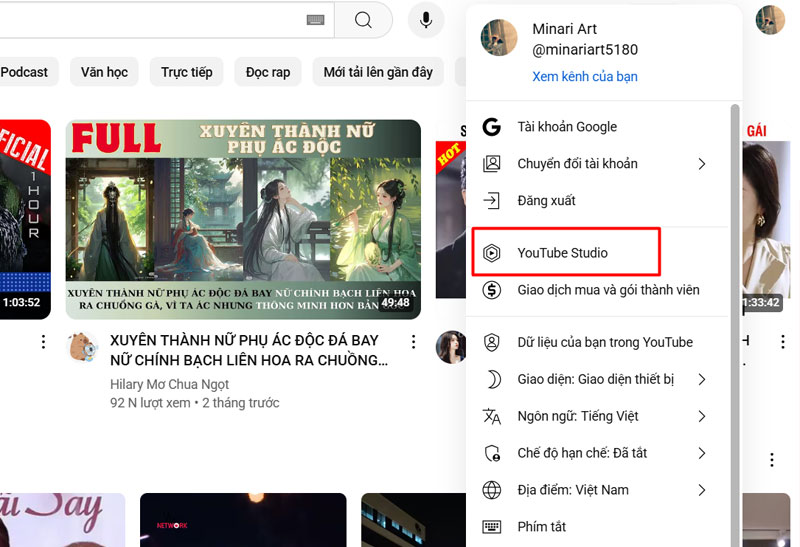This screenshot has width=800, height=547.
Task: Play the FULL Xuyên Thành Nữ Phụ thumbnail
Action: click(x=243, y=219)
